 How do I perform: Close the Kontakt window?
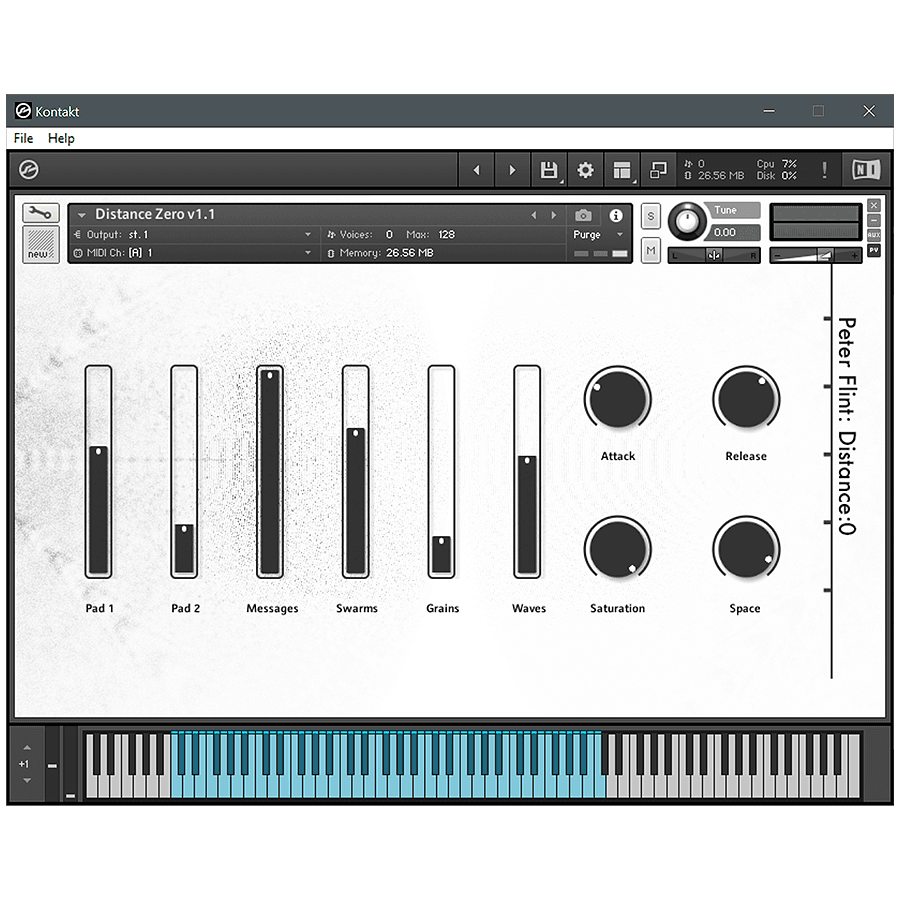[x=869, y=111]
